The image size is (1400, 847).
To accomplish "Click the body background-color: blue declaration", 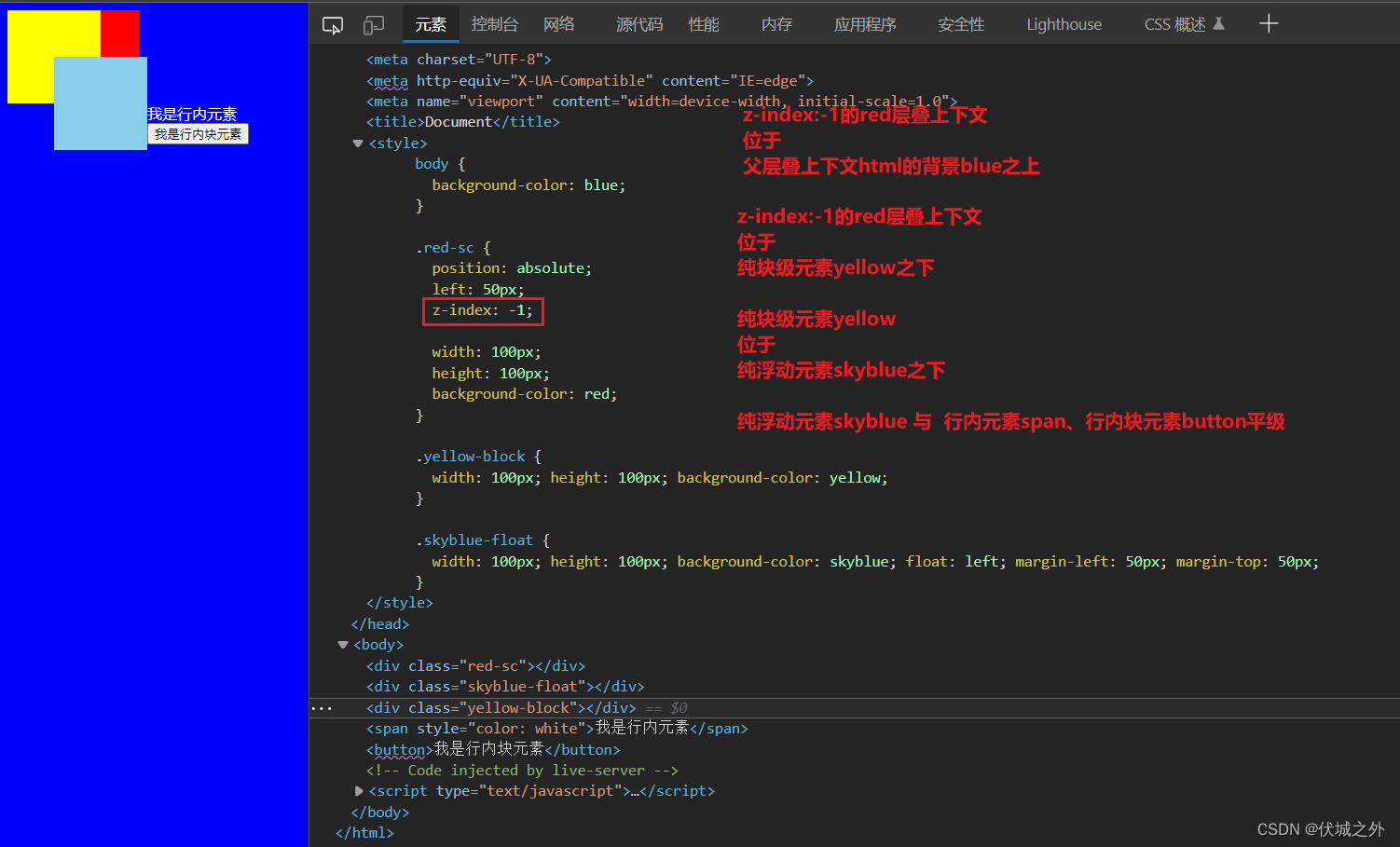I will click(x=528, y=185).
